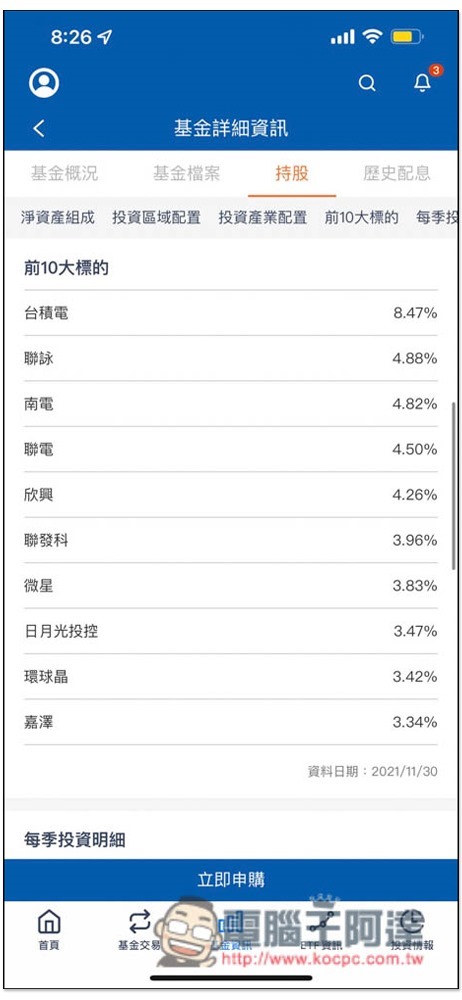
Task: Switch to the 基金檔案 tab
Action: pyautogui.click(x=186, y=173)
